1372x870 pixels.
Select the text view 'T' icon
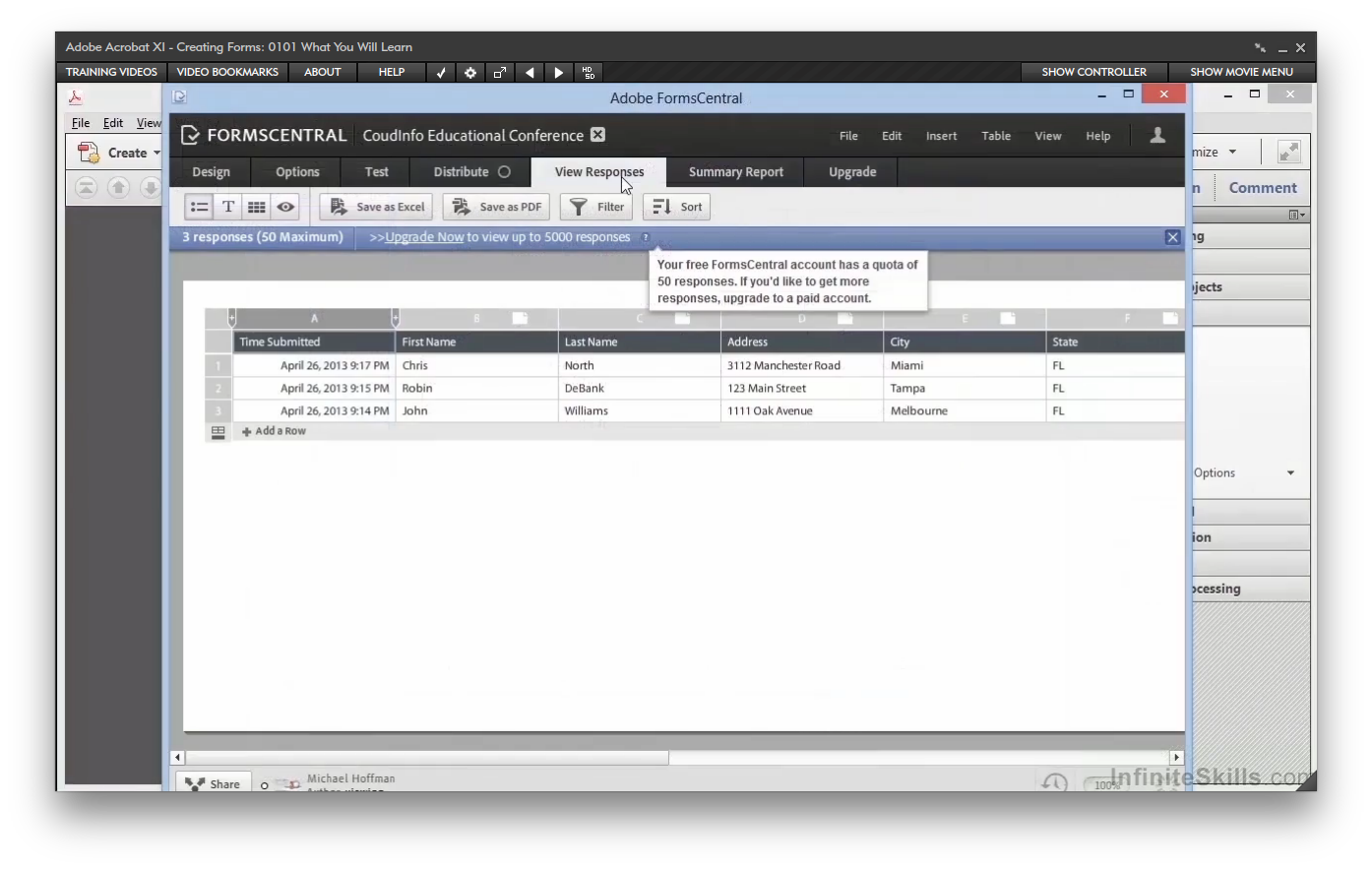(x=228, y=207)
